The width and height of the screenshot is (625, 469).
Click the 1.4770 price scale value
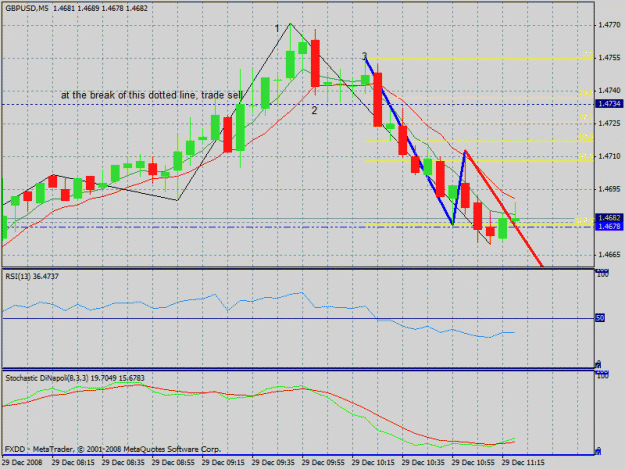pyautogui.click(x=609, y=25)
